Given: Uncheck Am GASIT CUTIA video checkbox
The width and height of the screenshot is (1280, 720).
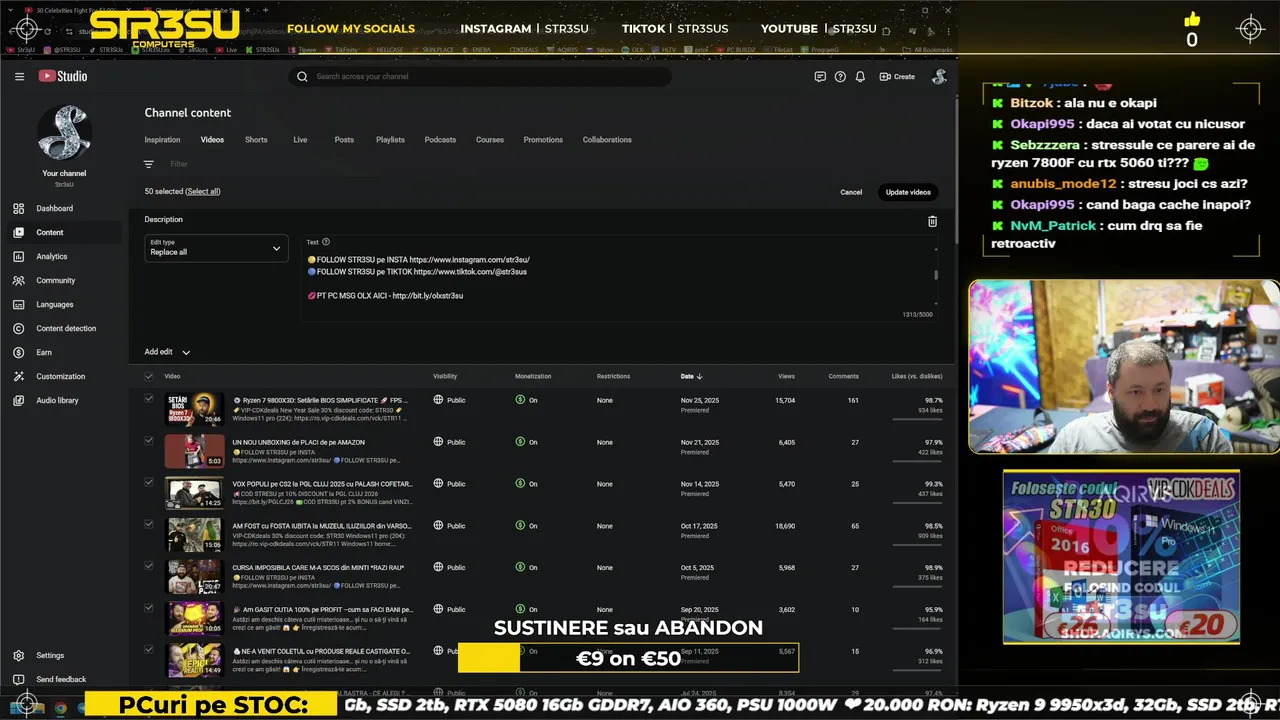Looking at the screenshot, I should [149, 608].
